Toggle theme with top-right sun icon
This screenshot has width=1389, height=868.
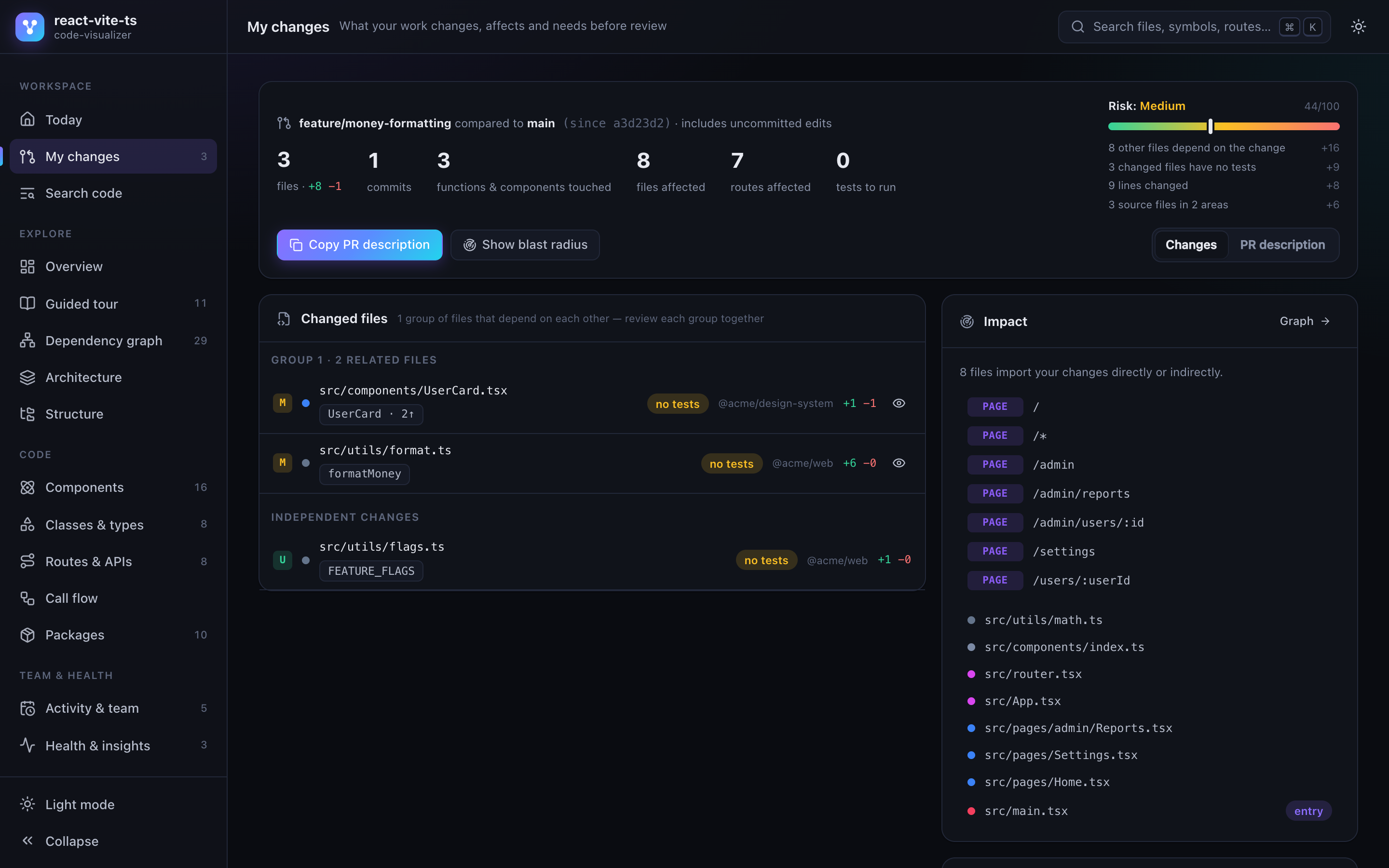tap(1358, 27)
